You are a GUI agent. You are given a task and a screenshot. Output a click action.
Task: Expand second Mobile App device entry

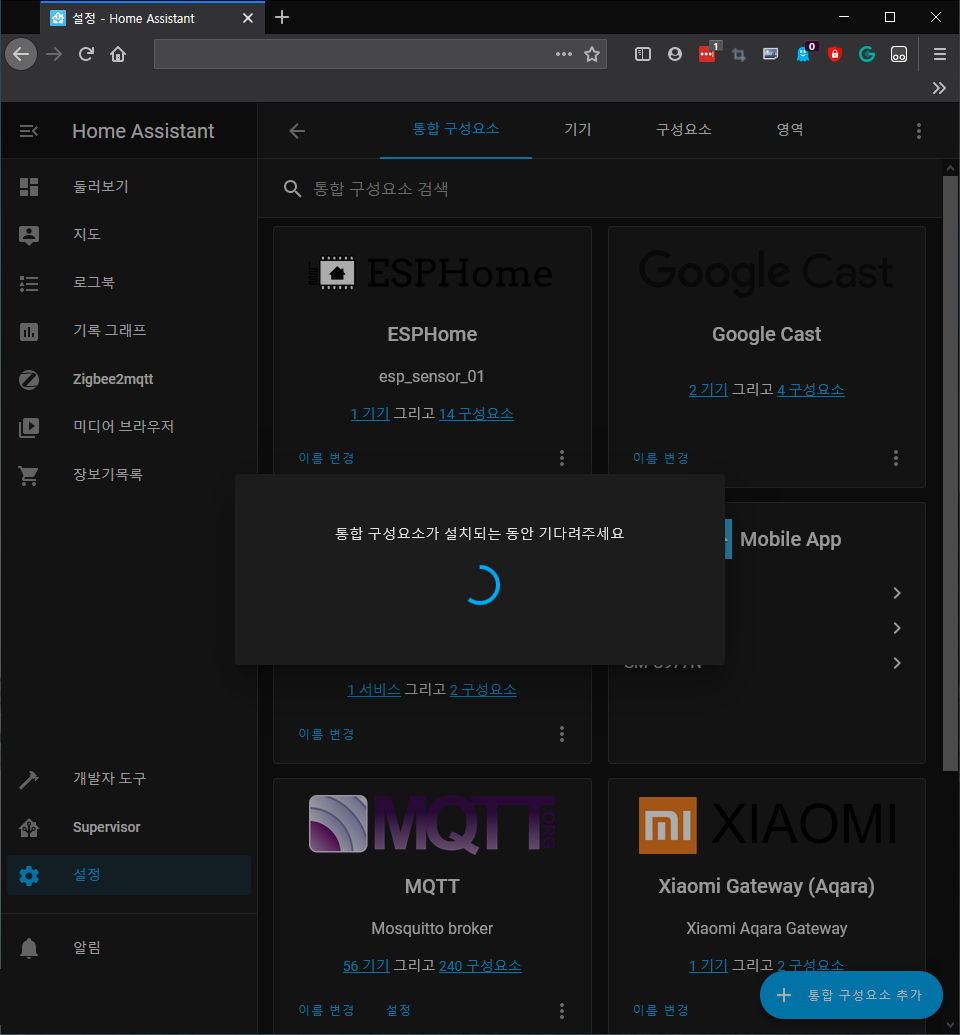click(897, 628)
